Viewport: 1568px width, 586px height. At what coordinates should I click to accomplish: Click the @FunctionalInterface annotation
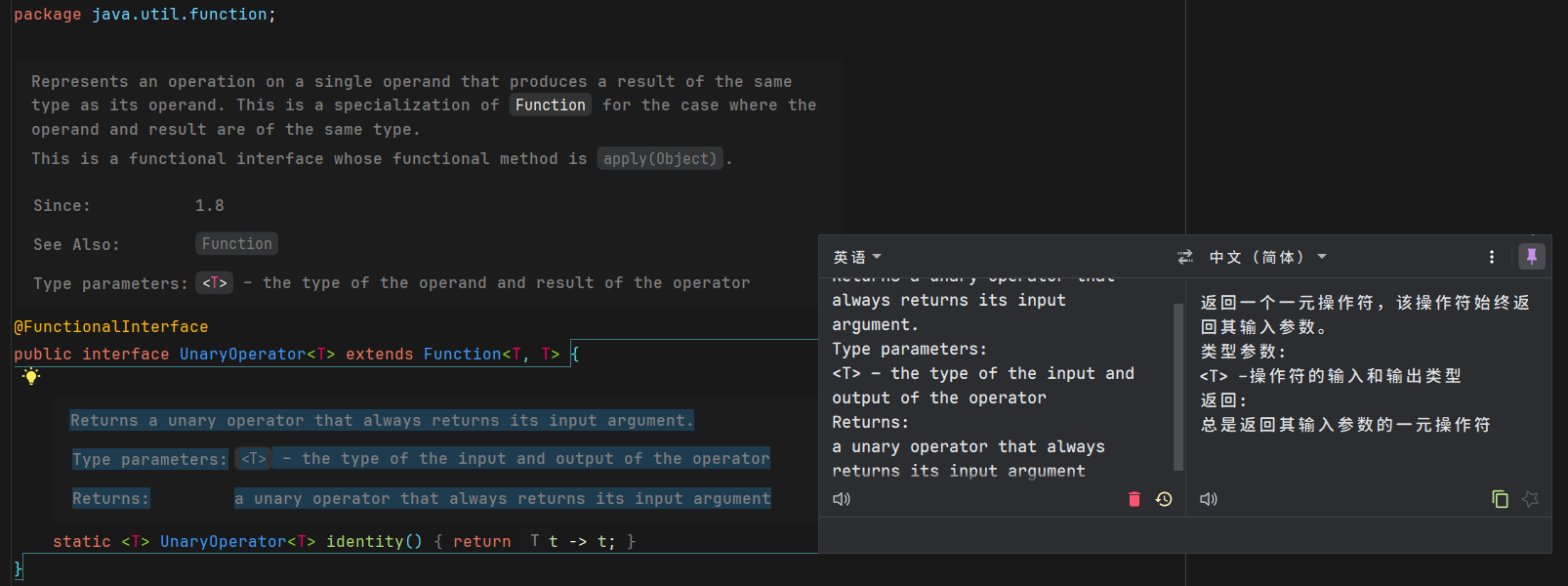(110, 327)
